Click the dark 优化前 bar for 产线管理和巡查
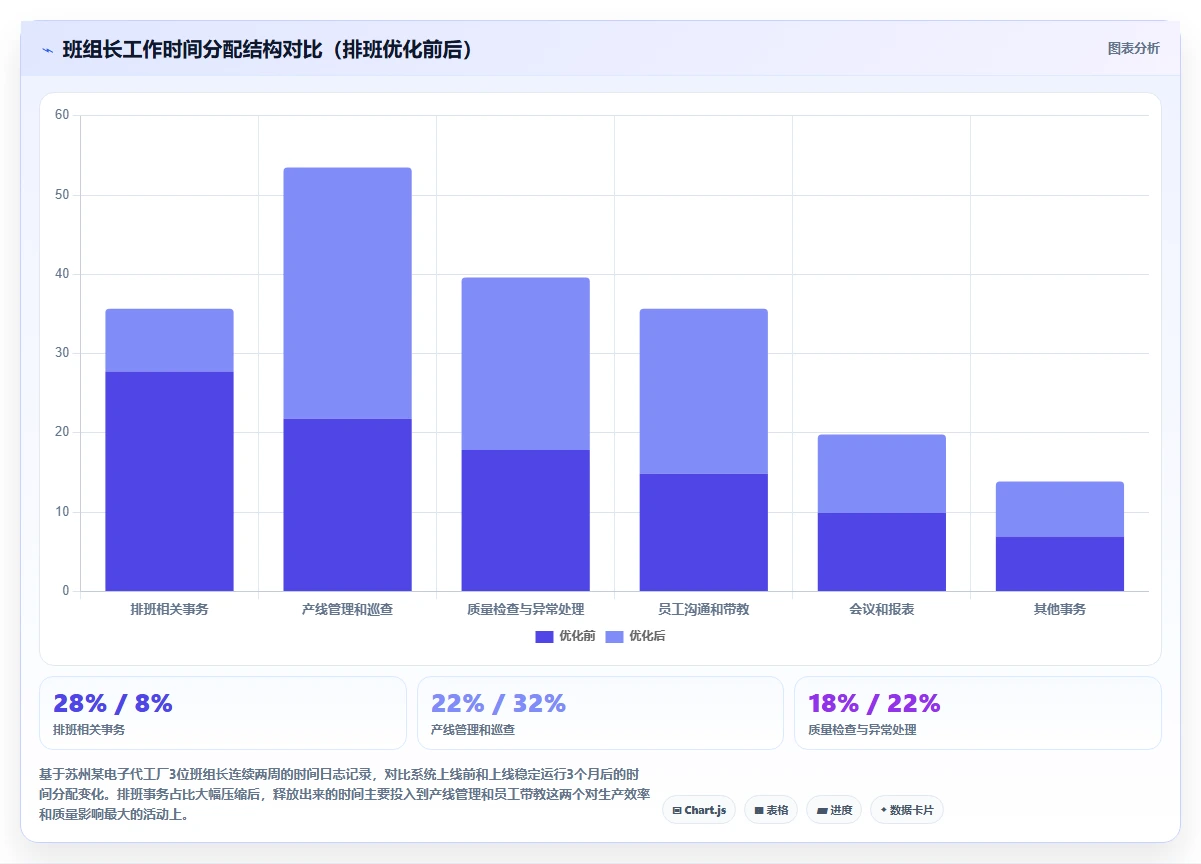The width and height of the screenshot is (1201, 864). click(x=347, y=505)
